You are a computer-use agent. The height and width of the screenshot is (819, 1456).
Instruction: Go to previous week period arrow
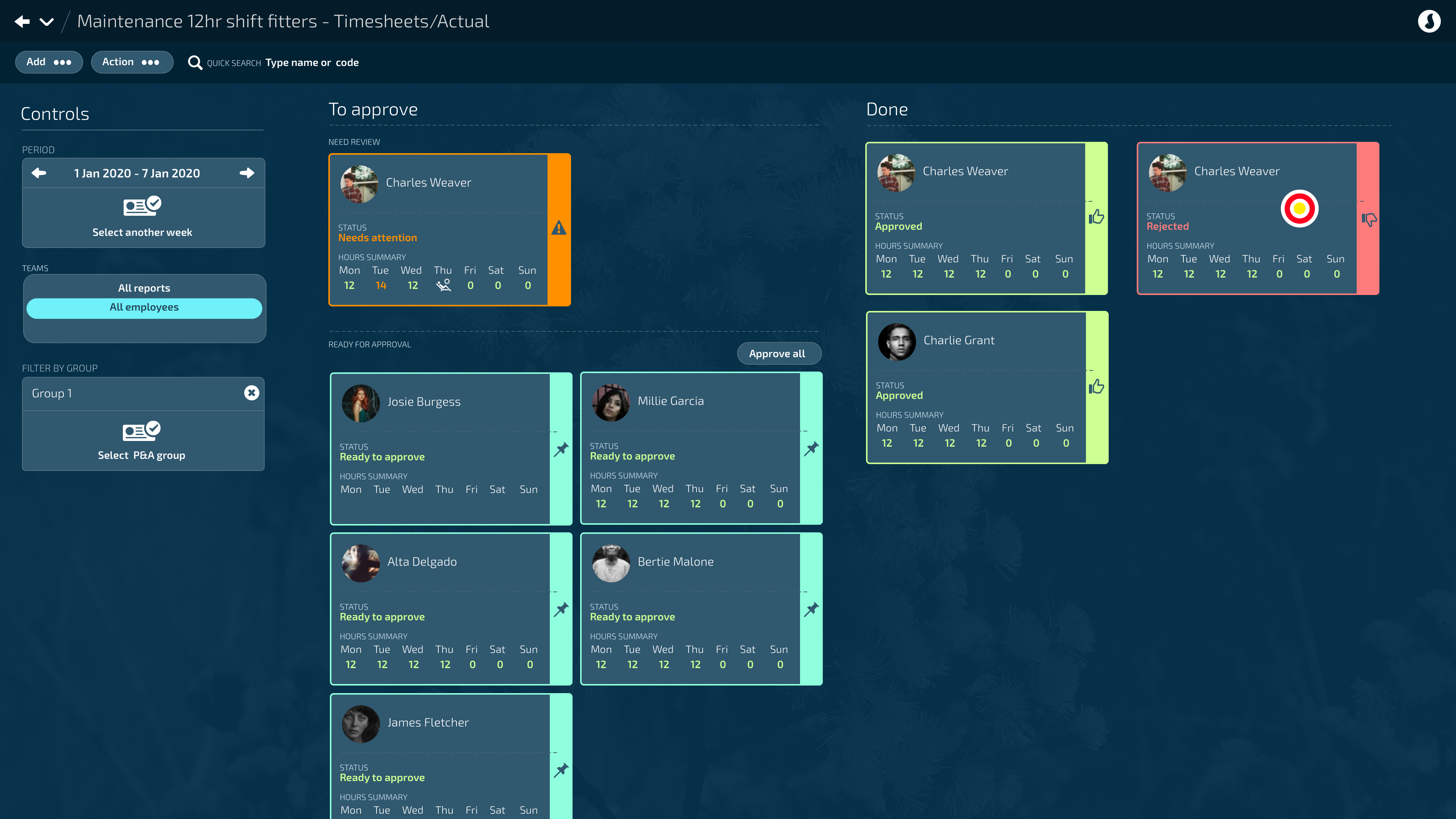pyautogui.click(x=39, y=173)
